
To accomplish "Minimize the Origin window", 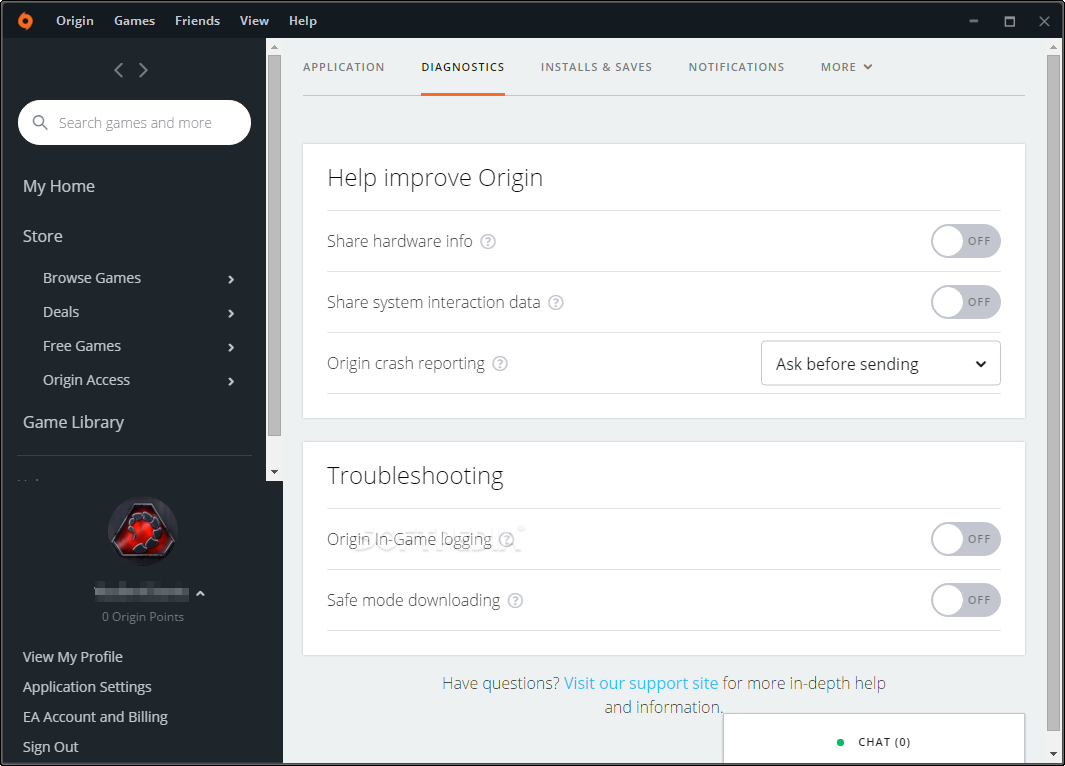I will click(973, 21).
